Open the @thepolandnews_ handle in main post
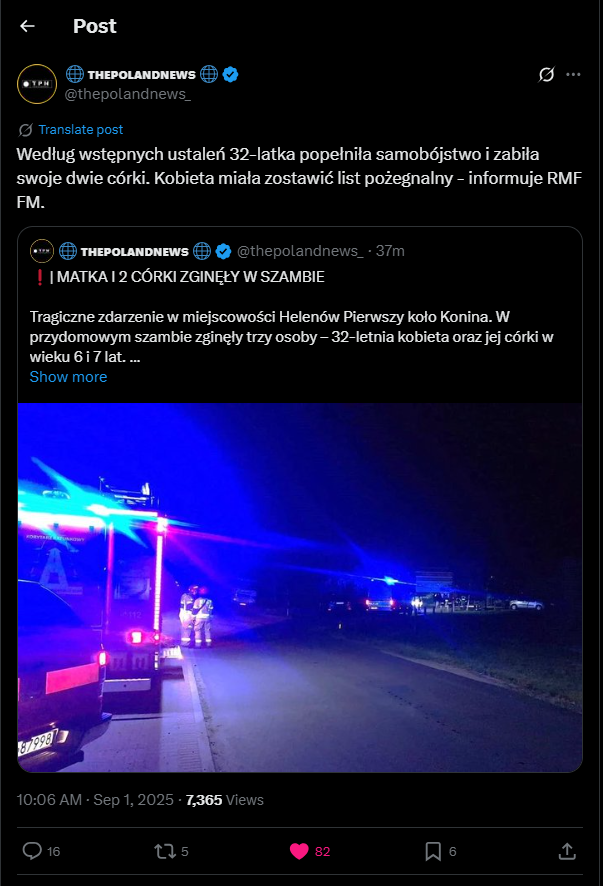This screenshot has width=603, height=886. click(128, 94)
